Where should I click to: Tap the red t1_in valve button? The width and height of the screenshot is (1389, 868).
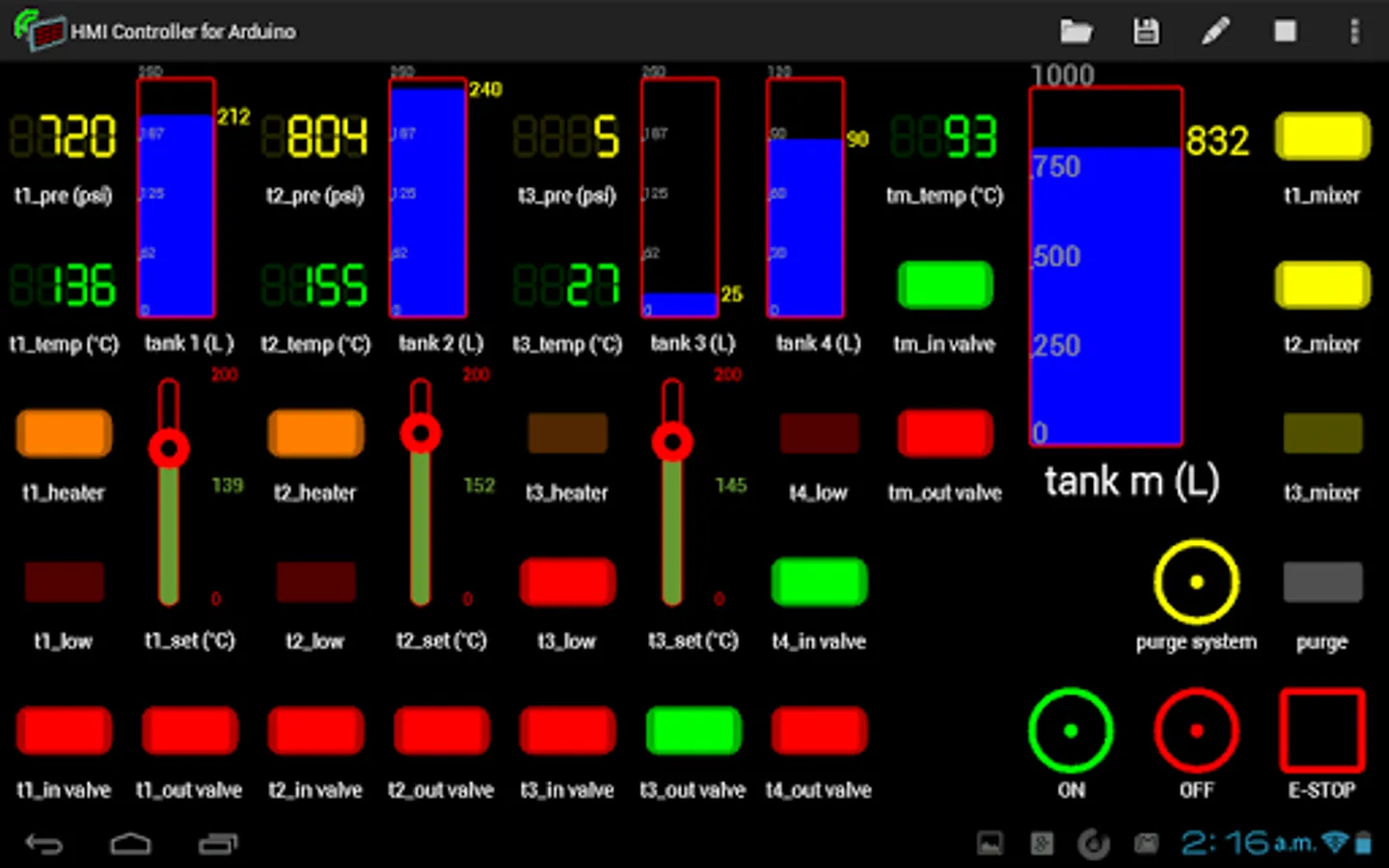(64, 730)
